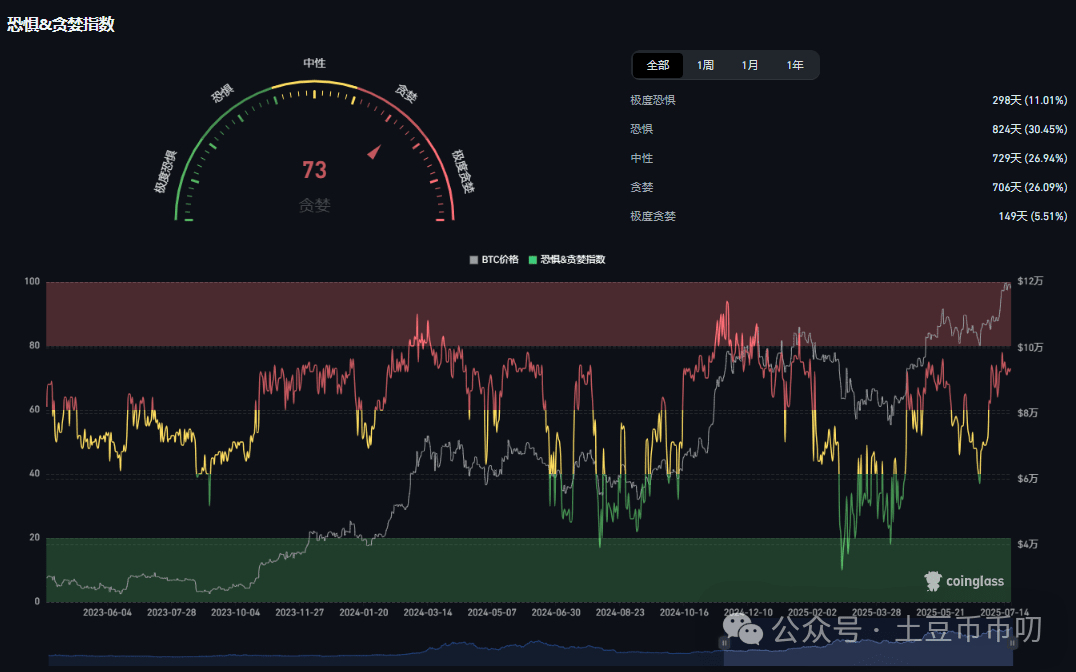Toggle the 恐惧&贪婪指数 legend series
This screenshot has width=1076, height=672.
coord(567,259)
